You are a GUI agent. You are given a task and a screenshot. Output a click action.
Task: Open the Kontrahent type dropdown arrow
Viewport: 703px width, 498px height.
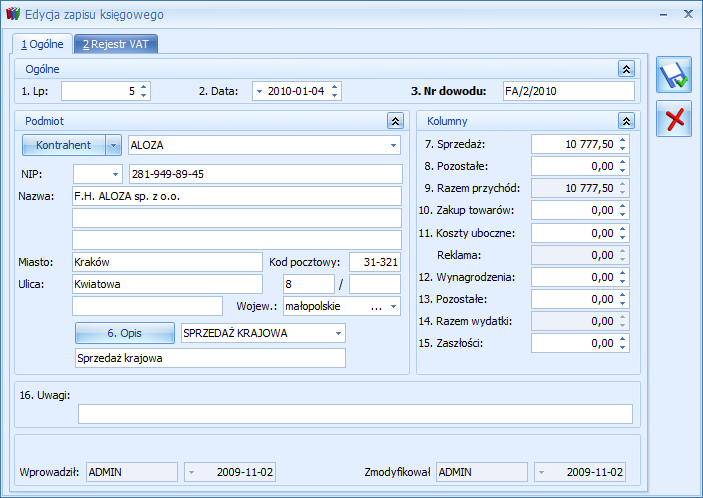(x=113, y=145)
